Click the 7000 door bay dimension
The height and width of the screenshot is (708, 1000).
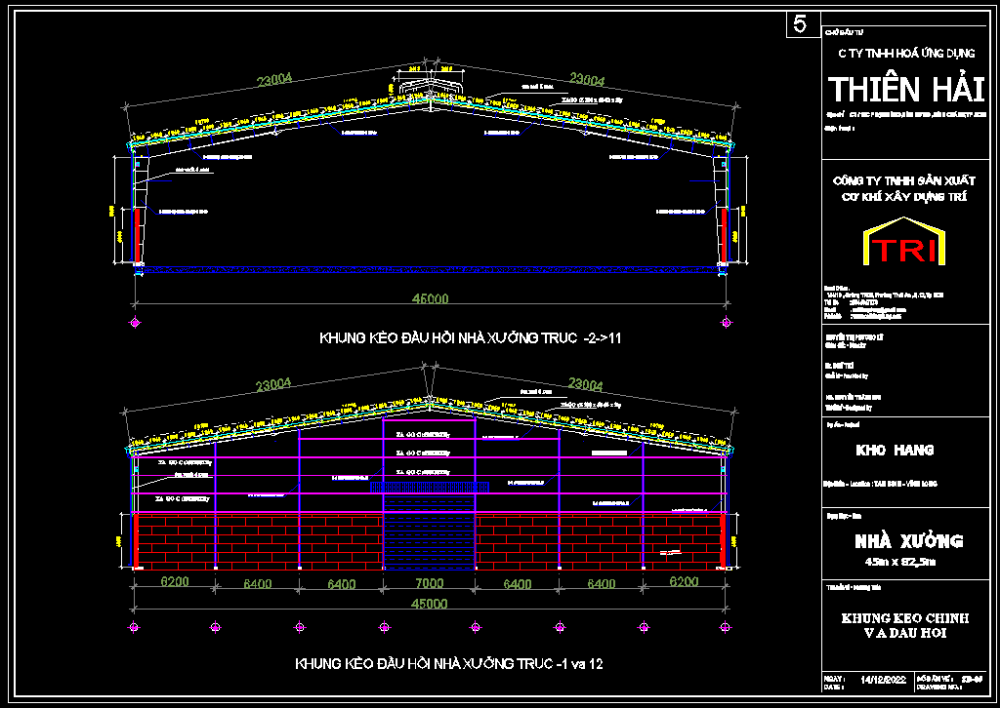pyautogui.click(x=429, y=583)
